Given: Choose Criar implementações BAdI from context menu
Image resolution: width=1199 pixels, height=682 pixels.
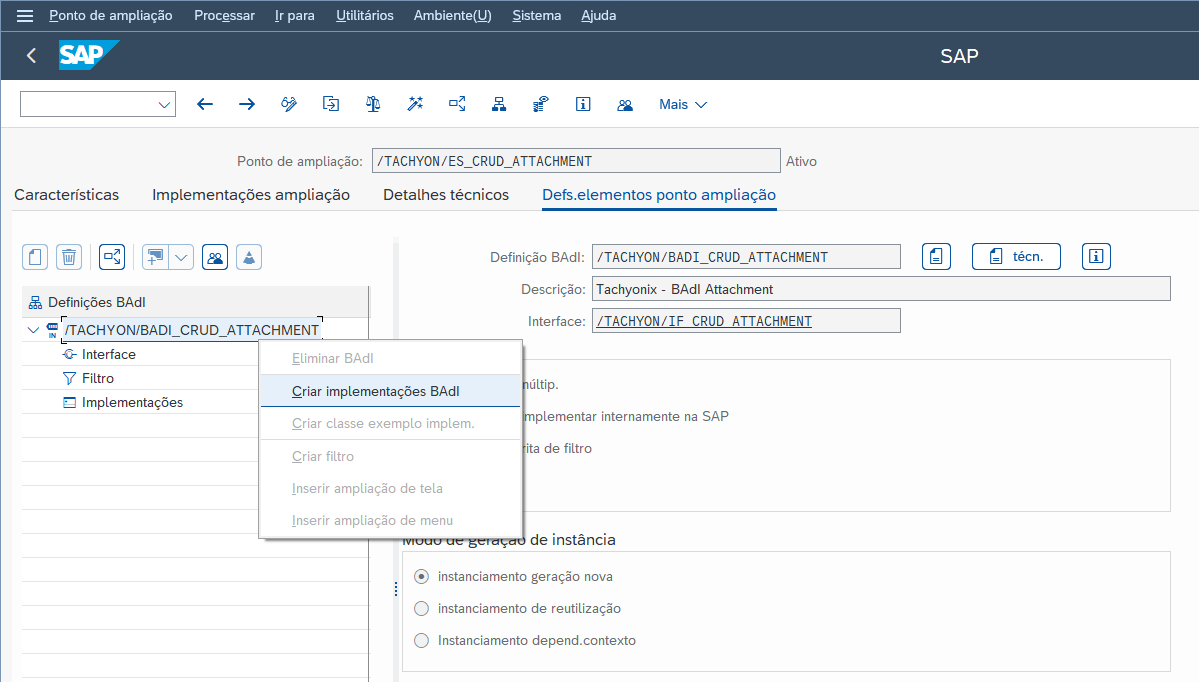Looking at the screenshot, I should (x=390, y=391).
